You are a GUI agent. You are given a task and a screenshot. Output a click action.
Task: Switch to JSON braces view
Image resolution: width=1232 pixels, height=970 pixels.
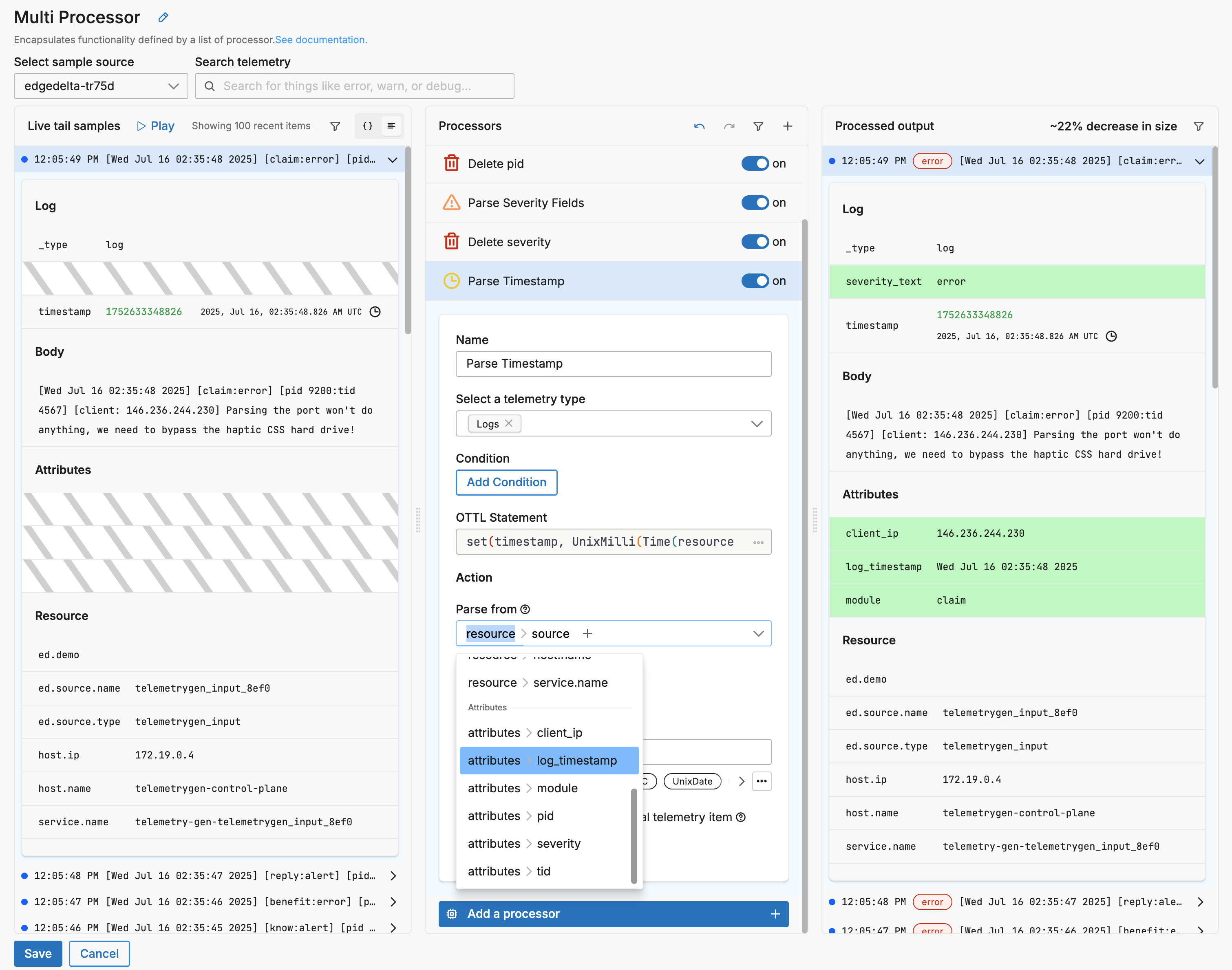pyautogui.click(x=367, y=126)
